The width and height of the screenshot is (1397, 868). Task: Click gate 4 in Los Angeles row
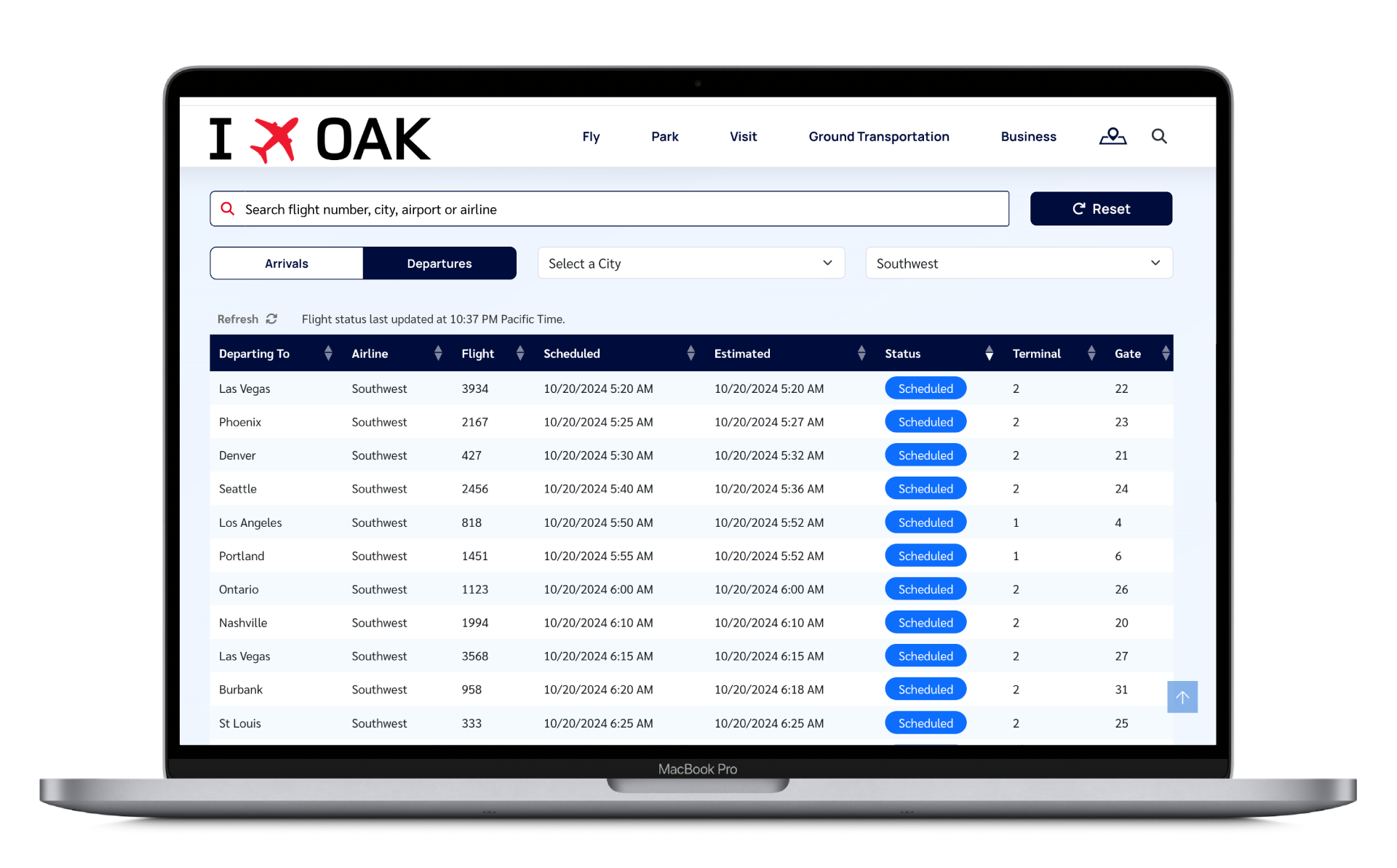[x=1118, y=522]
